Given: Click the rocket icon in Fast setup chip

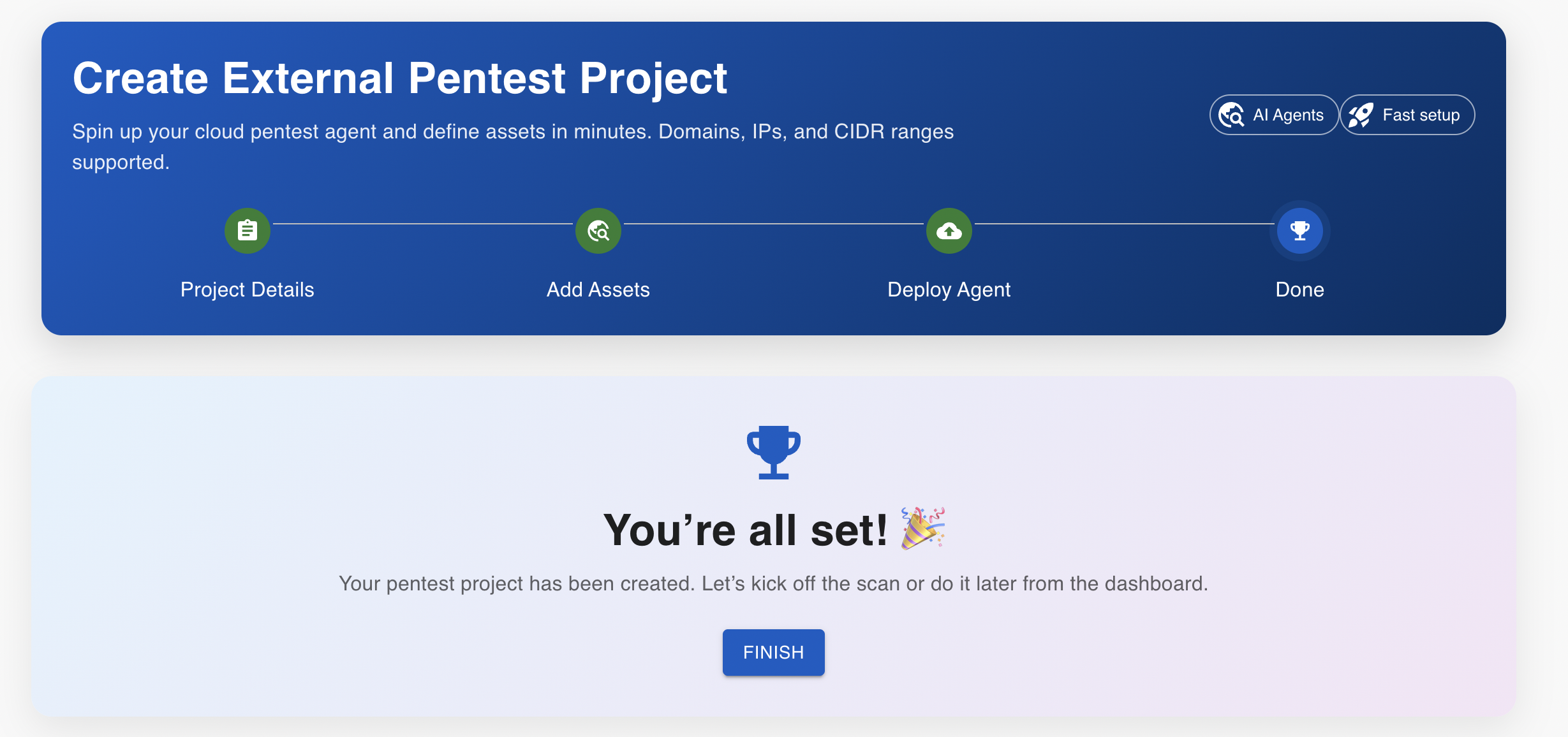Looking at the screenshot, I should [x=1361, y=115].
